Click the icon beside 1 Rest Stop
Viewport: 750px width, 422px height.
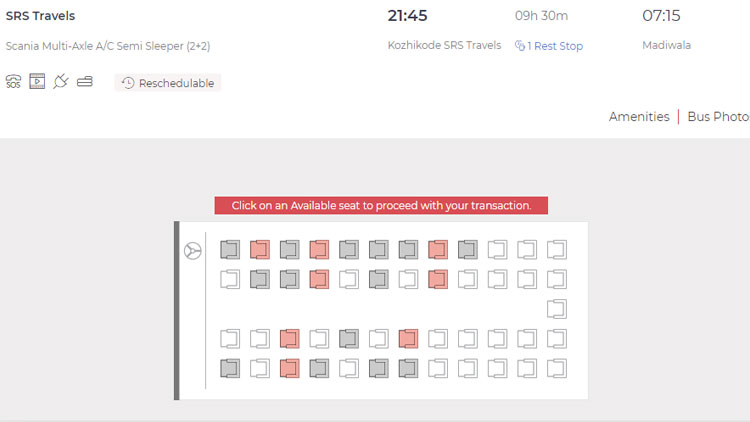(520, 46)
